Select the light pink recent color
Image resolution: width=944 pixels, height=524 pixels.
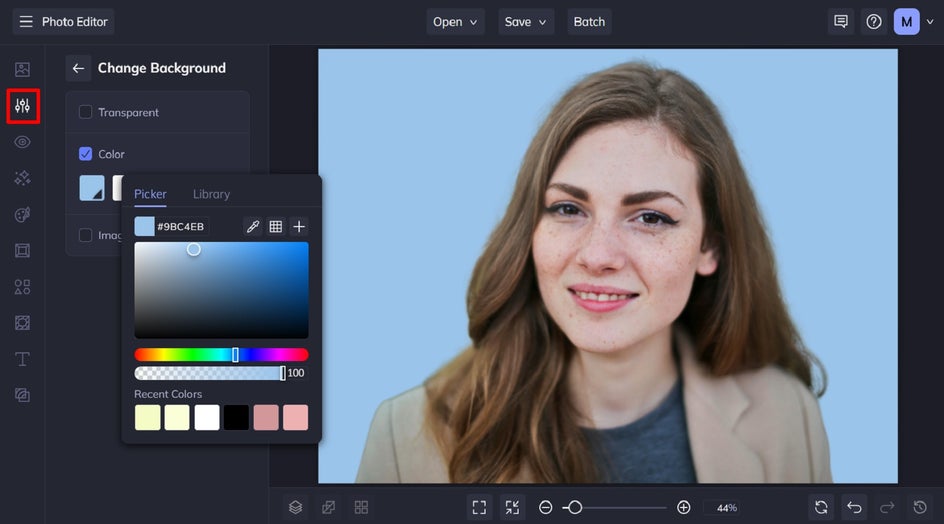click(x=295, y=417)
